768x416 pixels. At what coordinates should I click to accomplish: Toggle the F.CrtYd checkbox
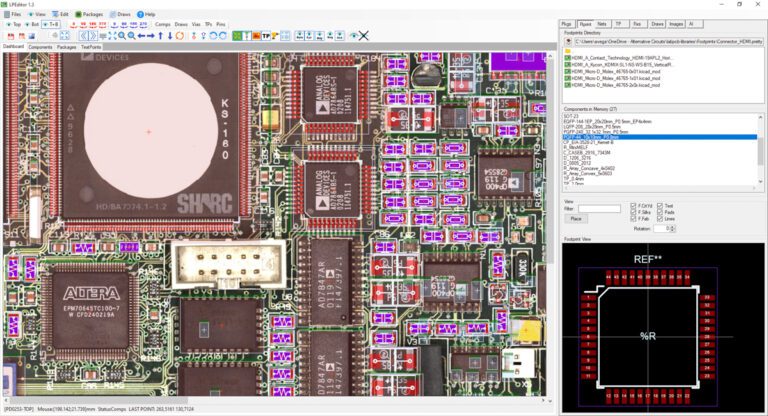[x=633, y=206]
